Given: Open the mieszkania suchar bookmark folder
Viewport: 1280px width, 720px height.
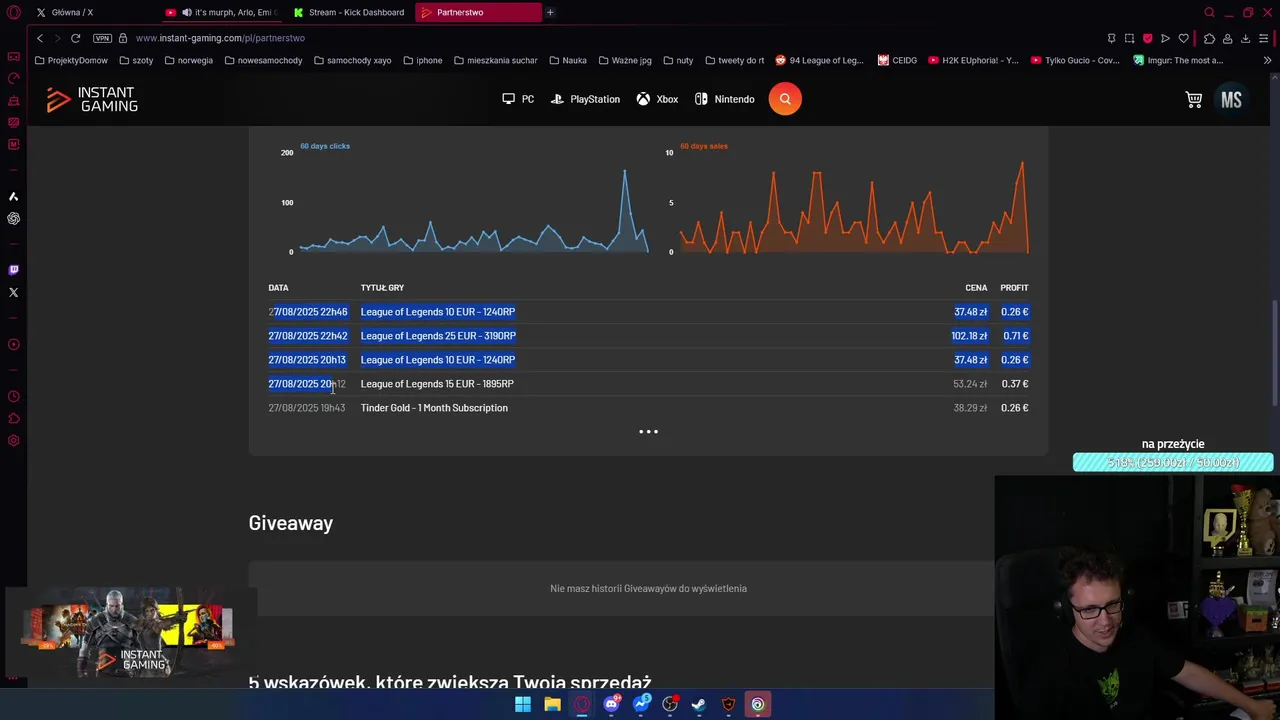Looking at the screenshot, I should click(495, 60).
